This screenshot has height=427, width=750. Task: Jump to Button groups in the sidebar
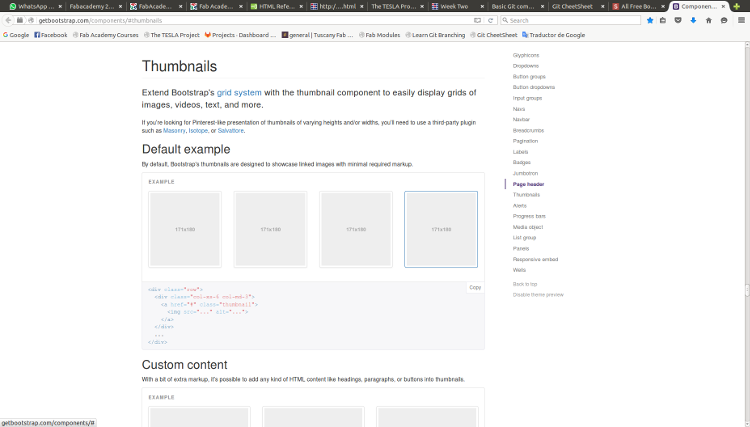(529, 77)
